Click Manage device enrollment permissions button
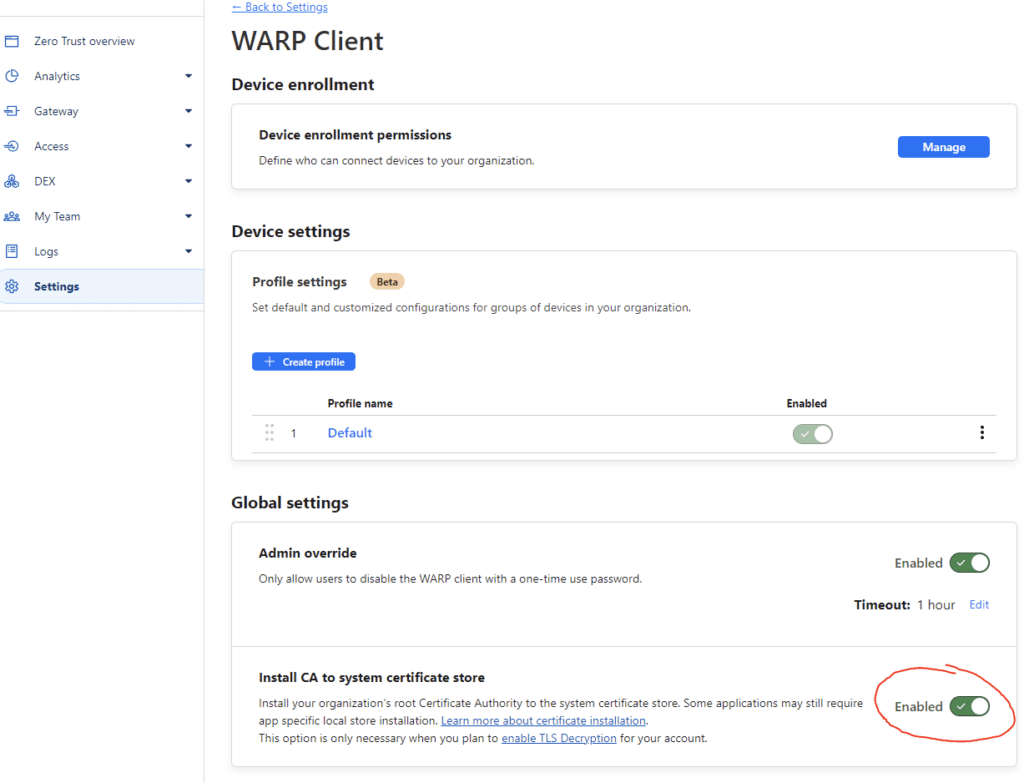The height and width of the screenshot is (783, 1024). pyautogui.click(x=943, y=147)
